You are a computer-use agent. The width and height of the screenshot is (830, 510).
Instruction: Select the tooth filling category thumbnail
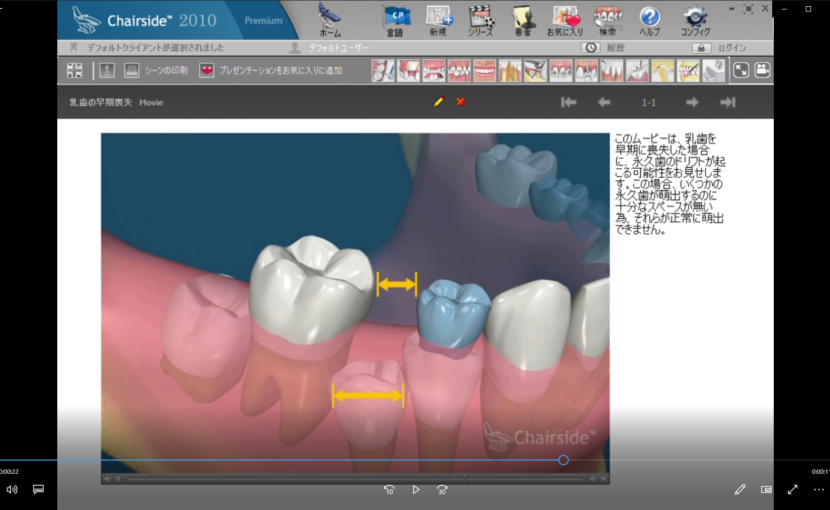point(408,70)
